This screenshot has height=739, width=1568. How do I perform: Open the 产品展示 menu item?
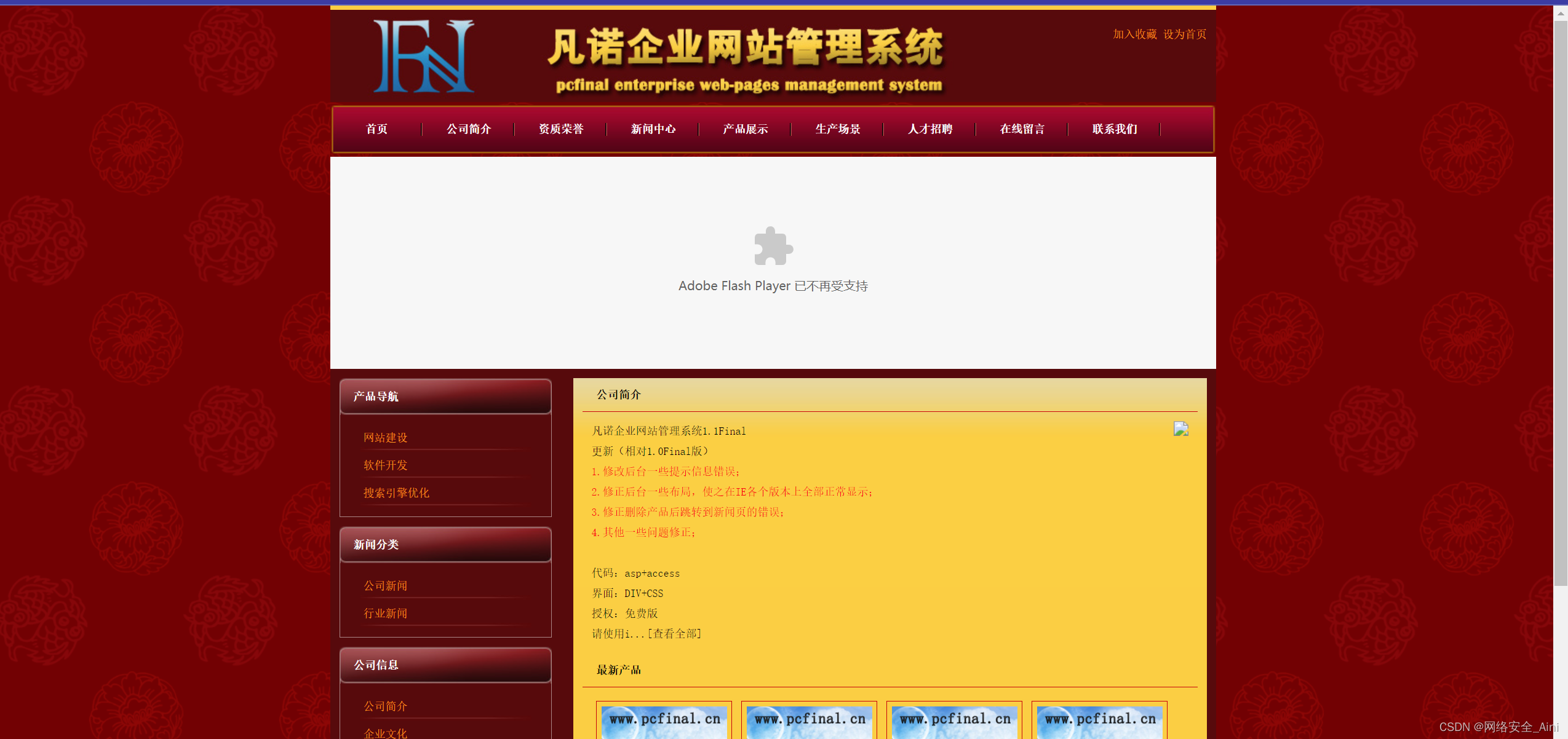[x=746, y=129]
